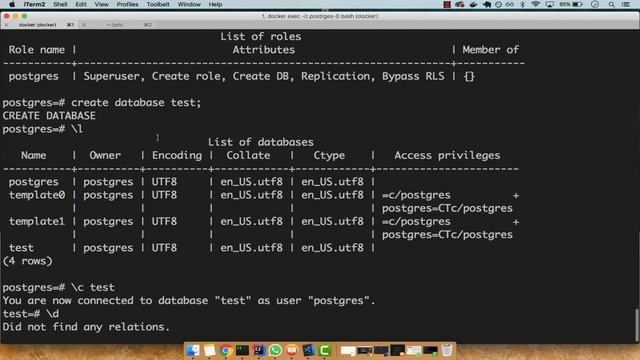Open IntelliJ IDEA from the Dock
The height and width of the screenshot is (360, 640).
click(x=258, y=350)
